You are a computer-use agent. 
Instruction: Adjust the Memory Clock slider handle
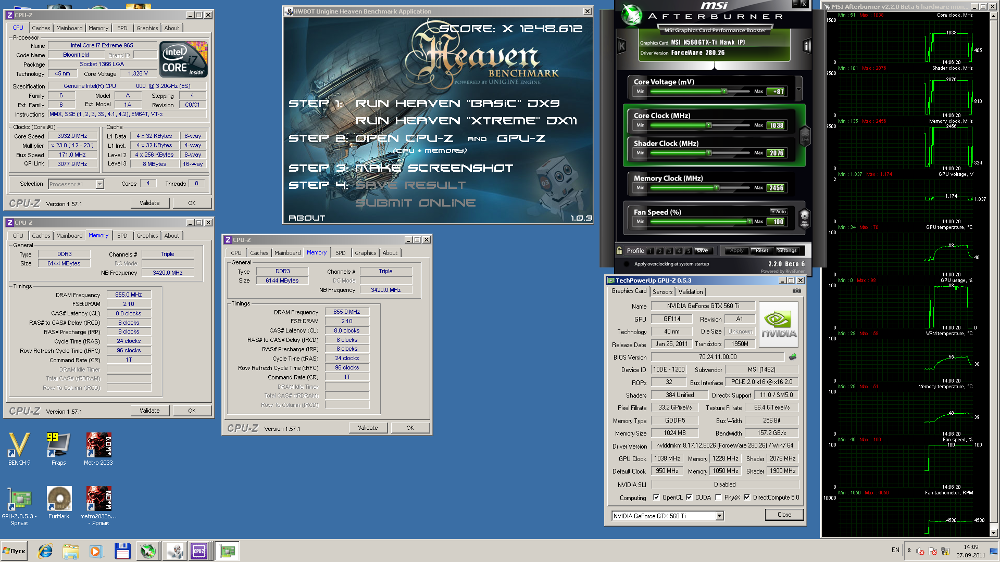click(x=717, y=188)
